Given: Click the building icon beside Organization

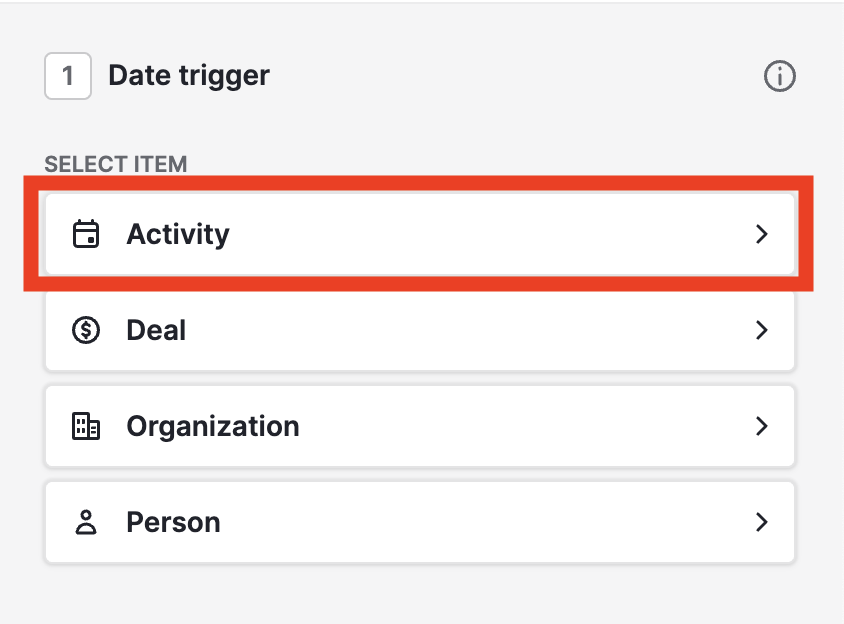Looking at the screenshot, I should pos(87,426).
